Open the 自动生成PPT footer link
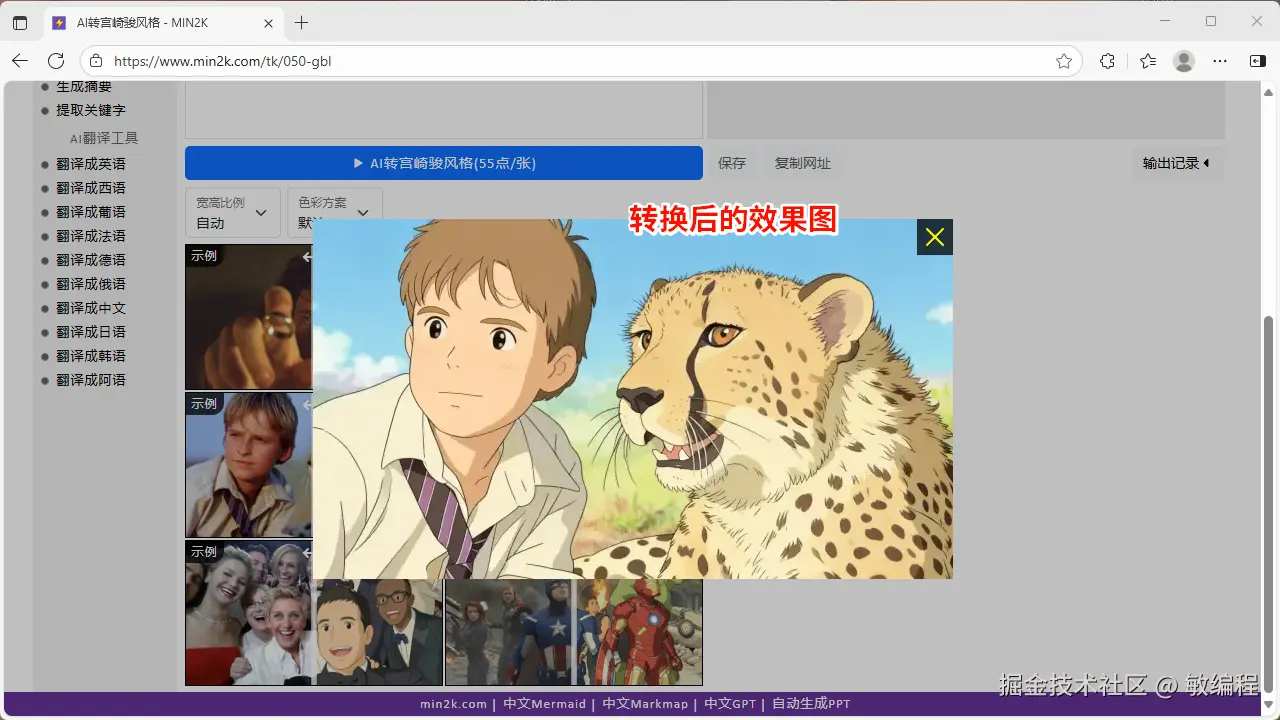Image resolution: width=1280 pixels, height=720 pixels. (811, 704)
